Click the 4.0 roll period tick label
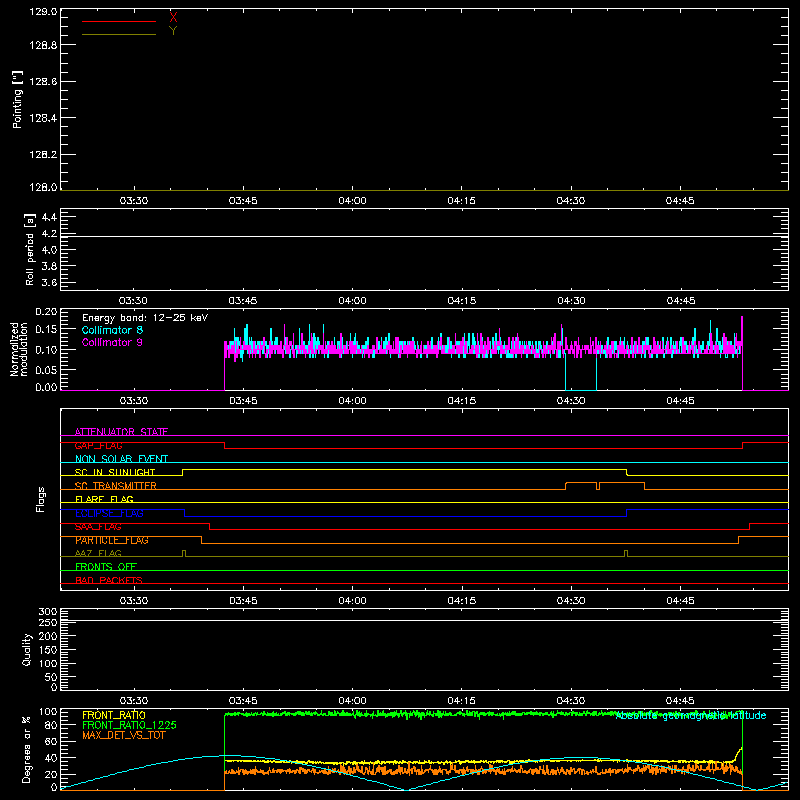 pos(49,250)
